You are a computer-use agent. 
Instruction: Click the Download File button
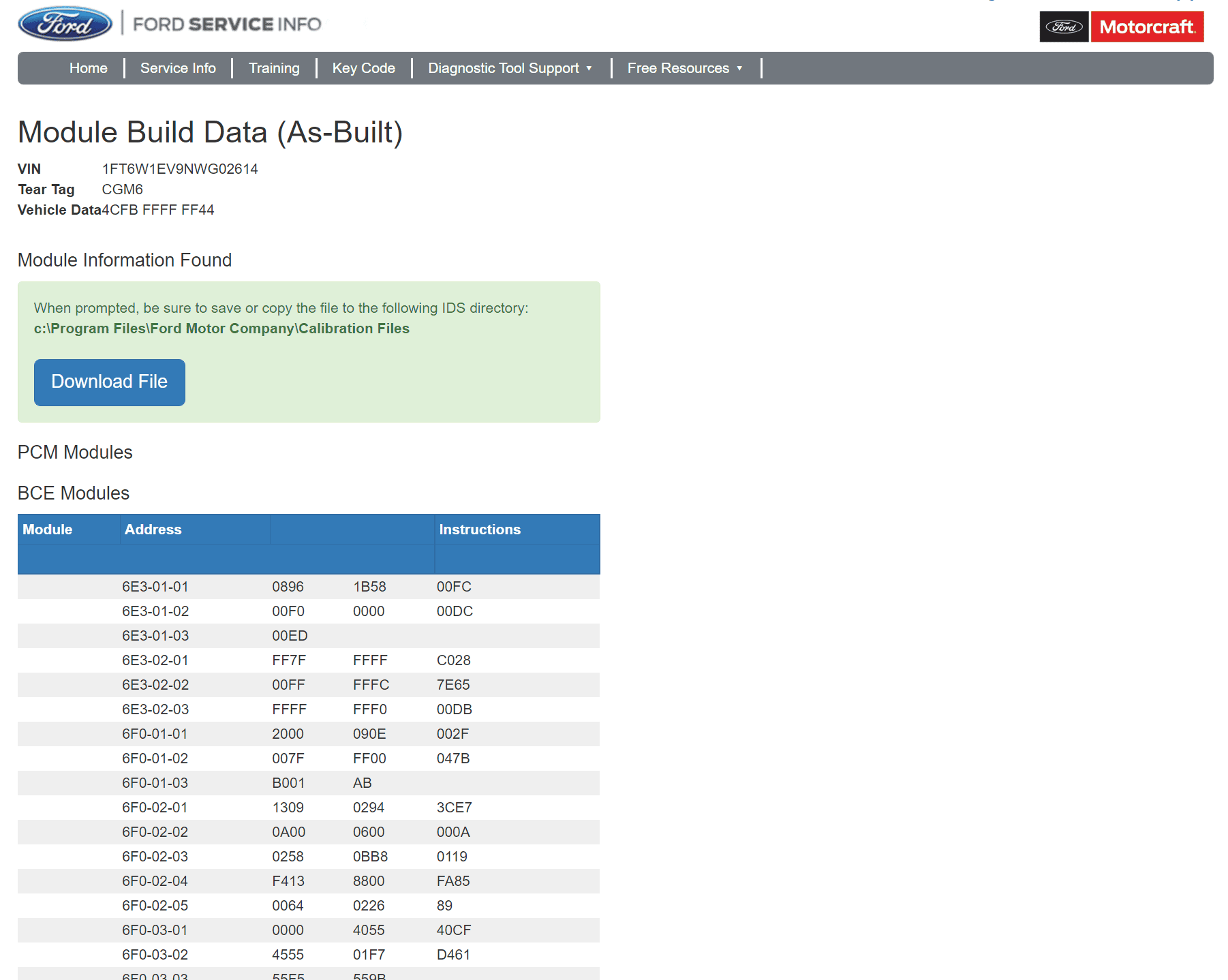click(x=110, y=382)
